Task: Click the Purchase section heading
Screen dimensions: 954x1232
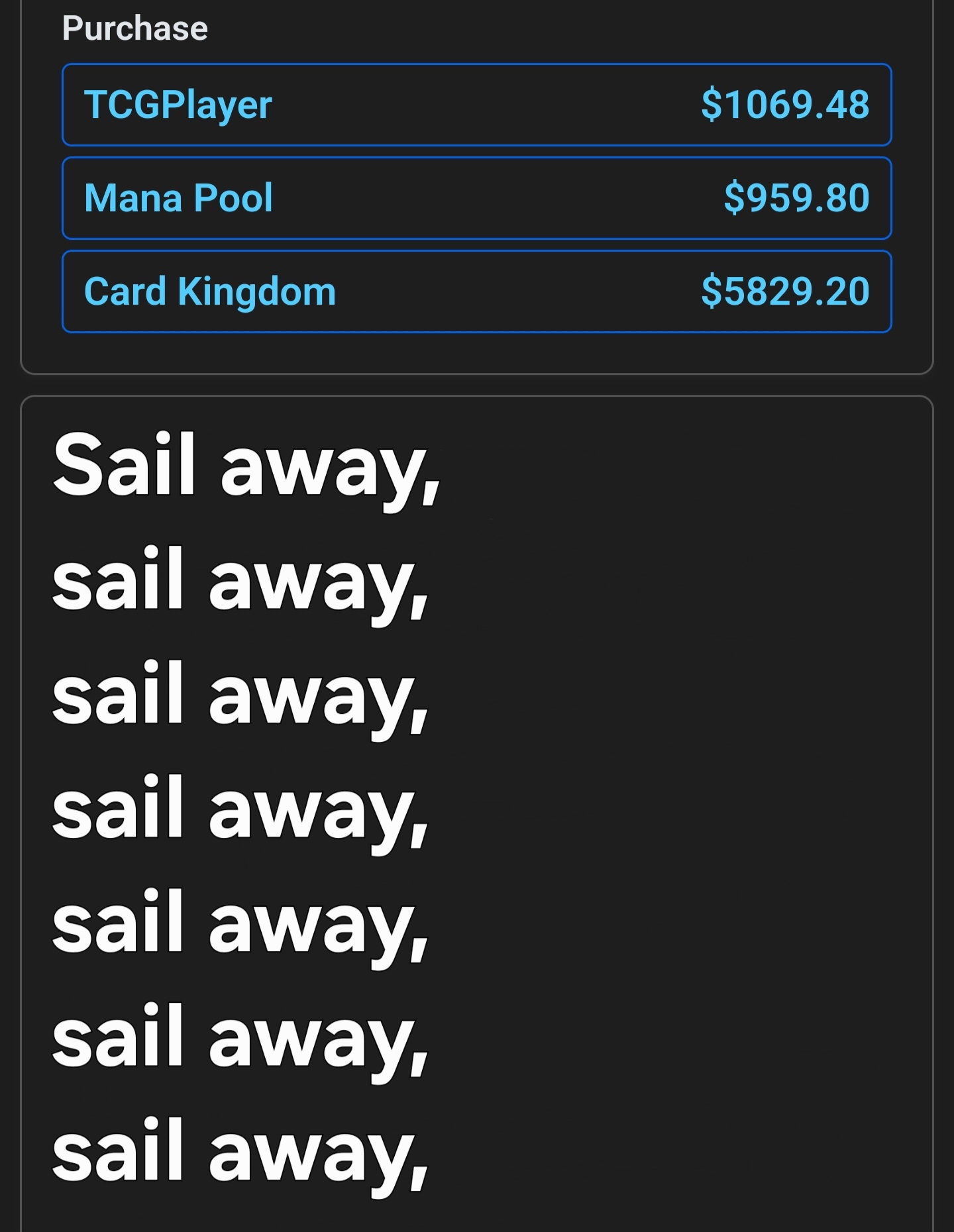Action: coord(135,28)
